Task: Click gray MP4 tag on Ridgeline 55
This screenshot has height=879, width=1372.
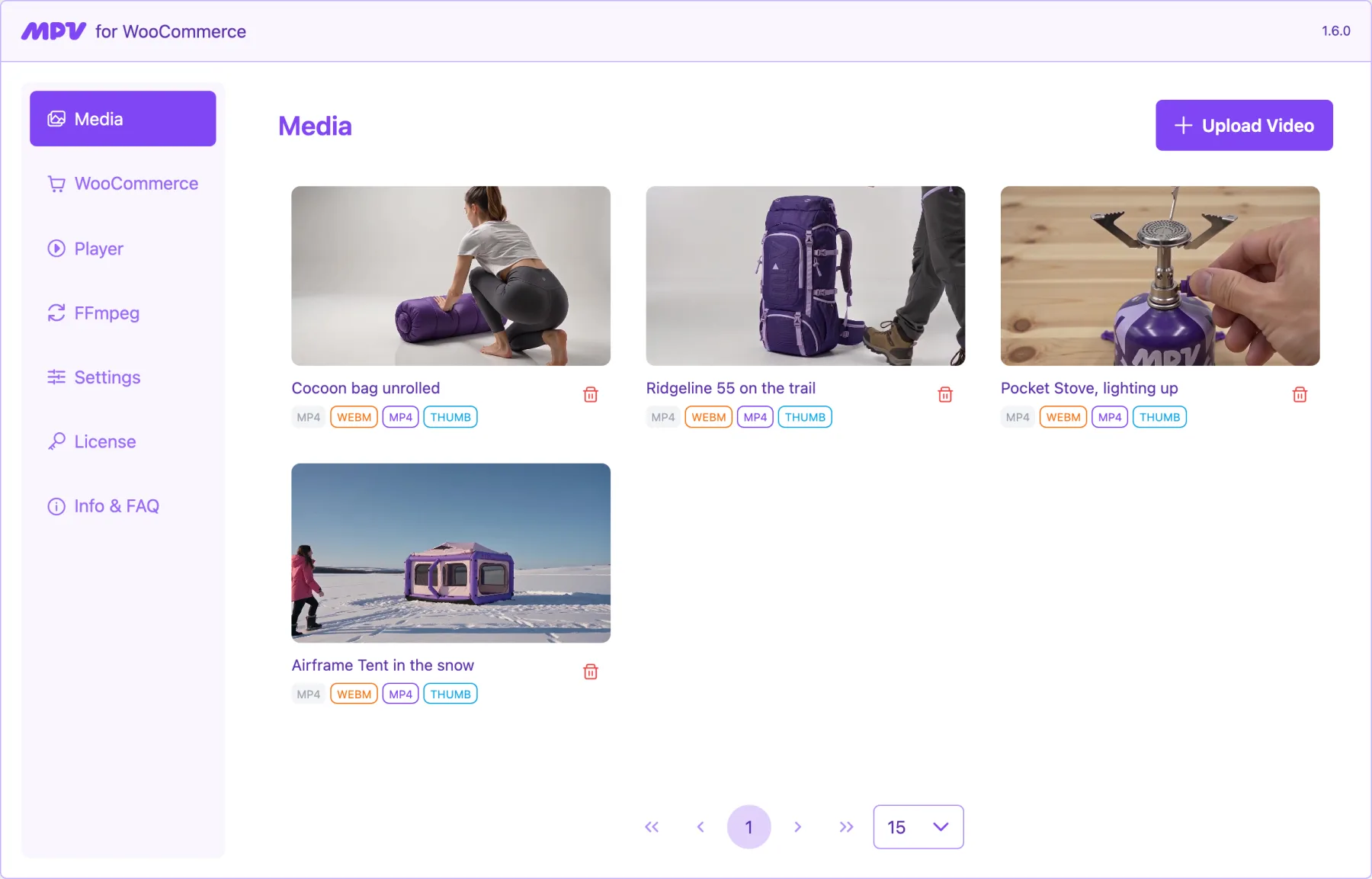Action: pyautogui.click(x=663, y=417)
